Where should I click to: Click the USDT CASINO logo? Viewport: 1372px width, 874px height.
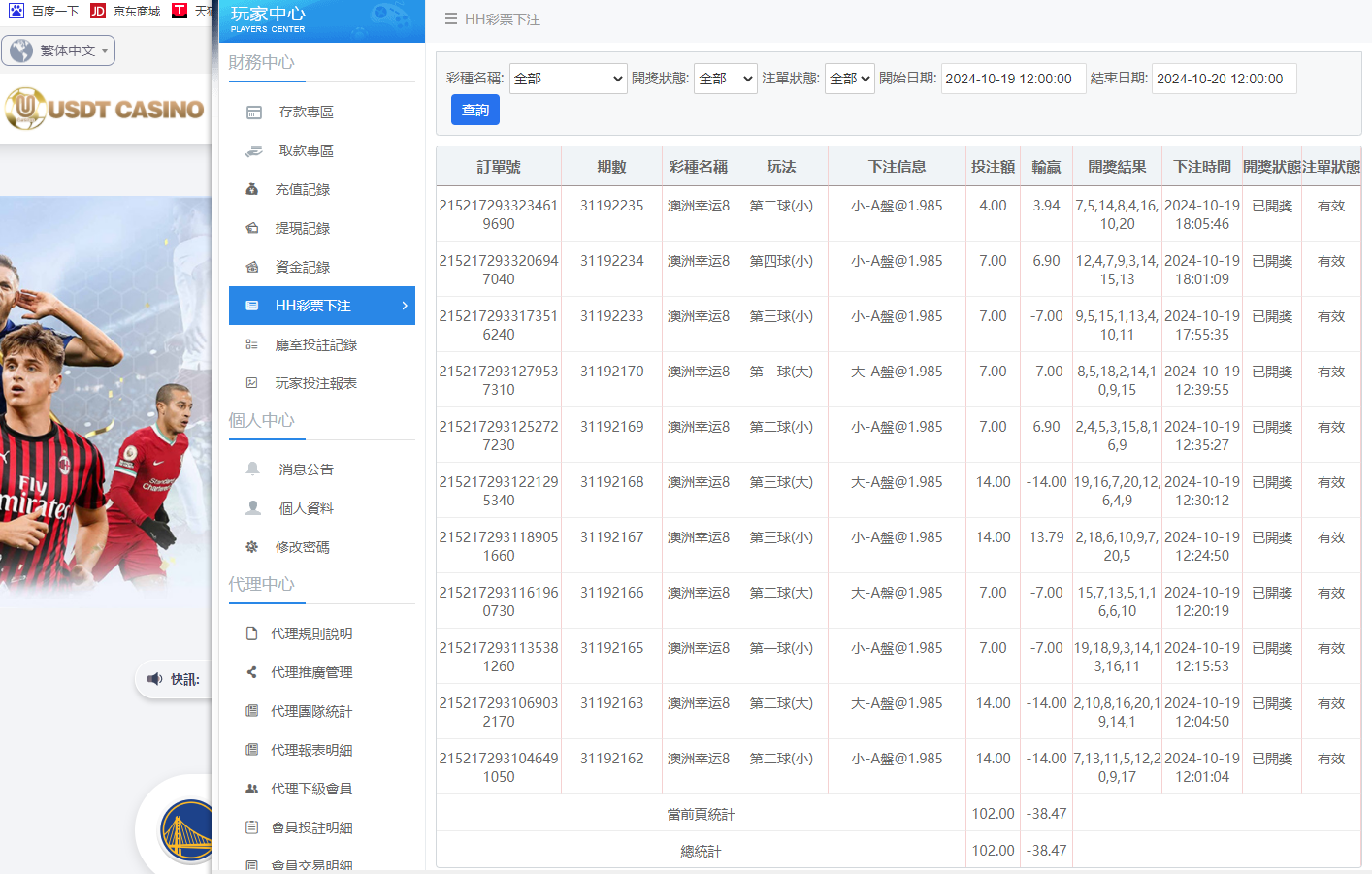(105, 109)
